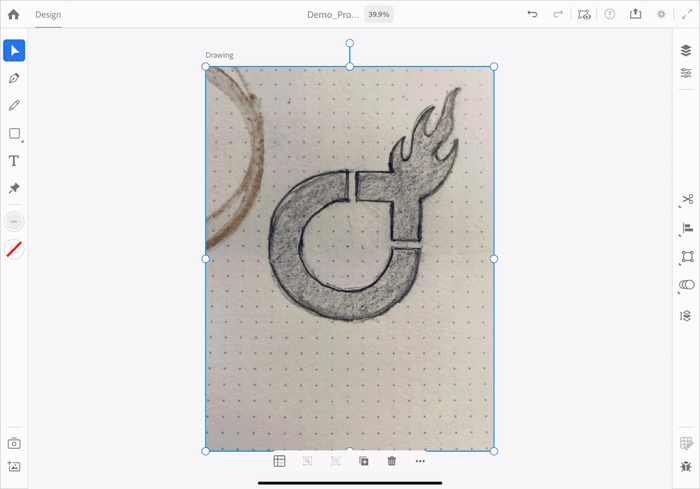Open the Share export icon
The height and width of the screenshot is (489, 700).
(635, 14)
